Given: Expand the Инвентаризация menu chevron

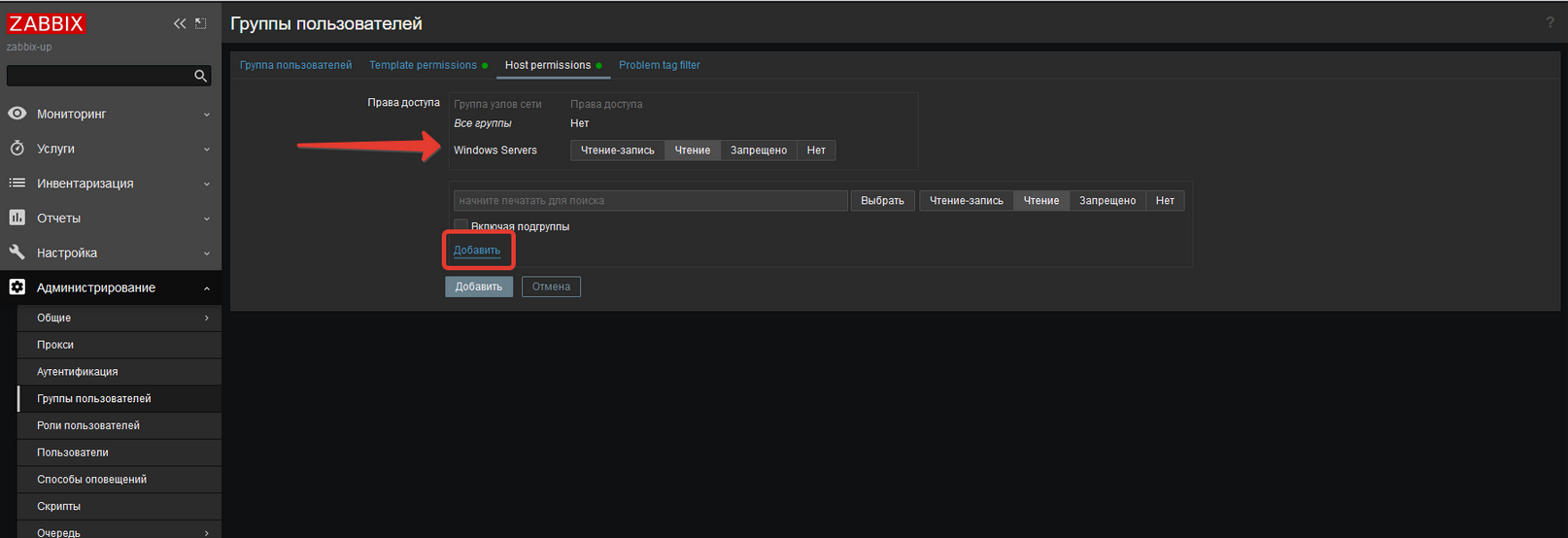Looking at the screenshot, I should 206,184.
